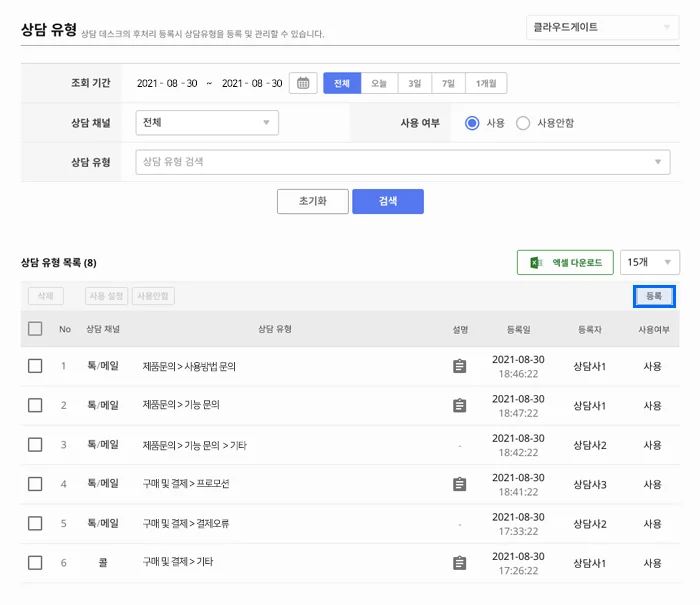Check the checkbox for row 2
Image resolution: width=700 pixels, height=605 pixels.
tap(35, 405)
